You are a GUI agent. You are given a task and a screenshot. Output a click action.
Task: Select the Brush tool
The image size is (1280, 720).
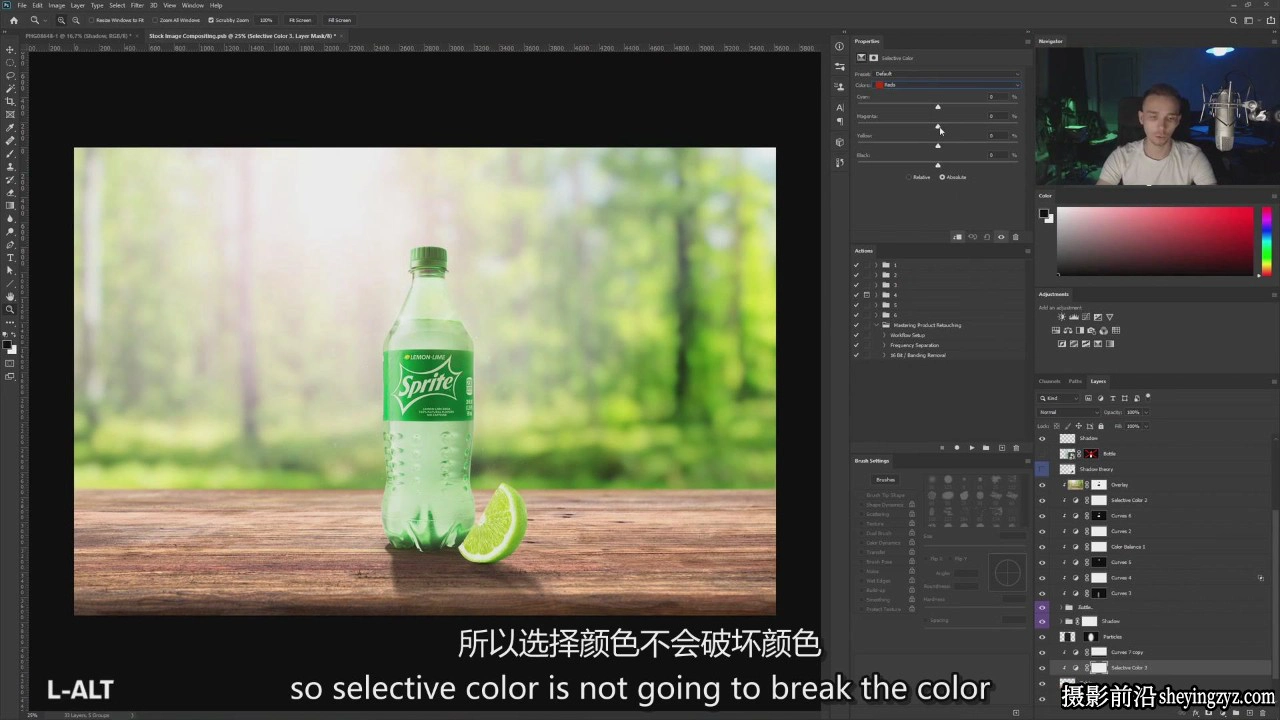click(10, 153)
